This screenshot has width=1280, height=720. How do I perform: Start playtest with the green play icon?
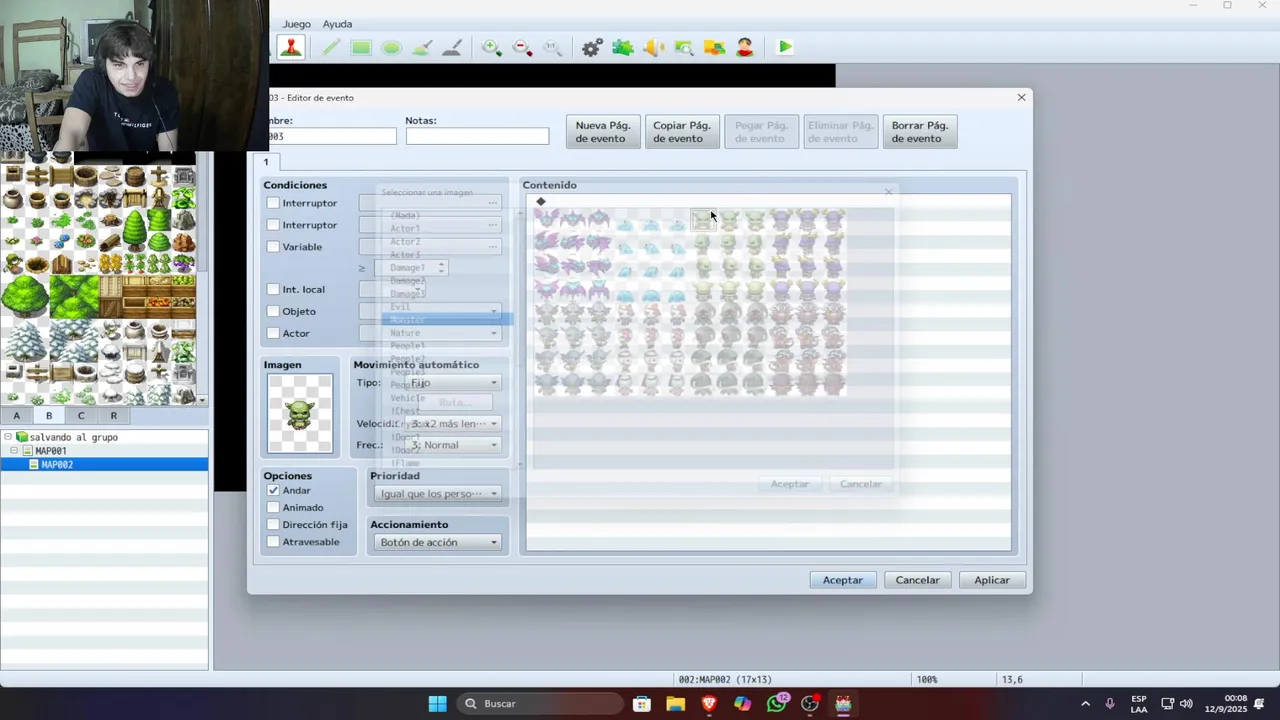785,47
